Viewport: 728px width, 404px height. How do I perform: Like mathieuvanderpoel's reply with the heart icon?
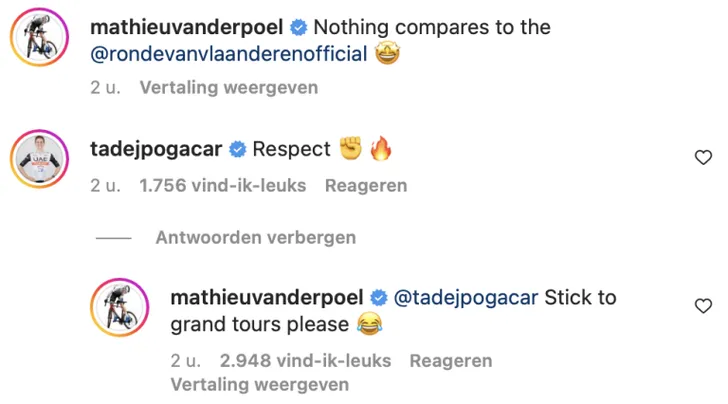(703, 305)
